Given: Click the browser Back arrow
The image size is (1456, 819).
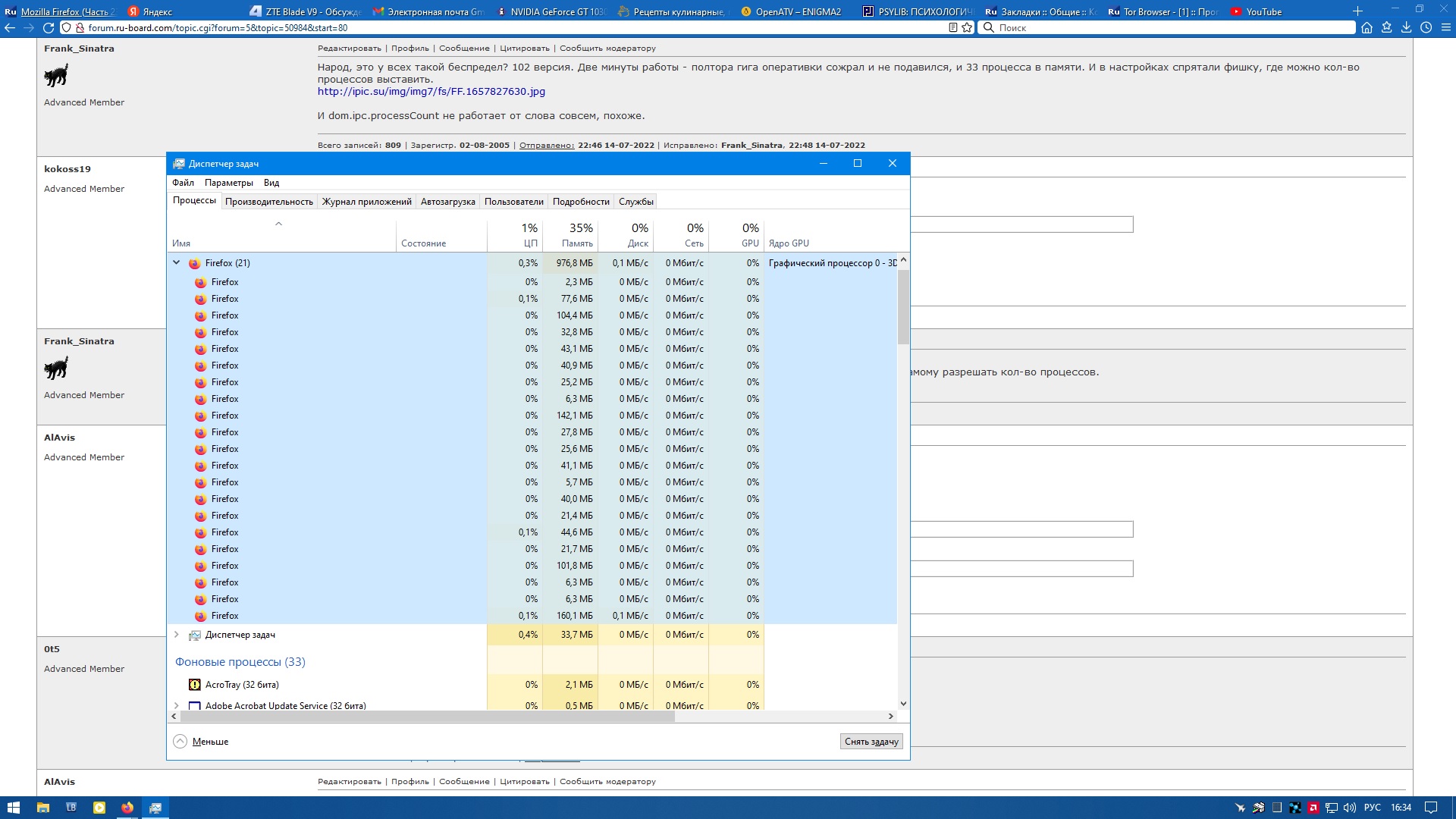Looking at the screenshot, I should pos(10,27).
